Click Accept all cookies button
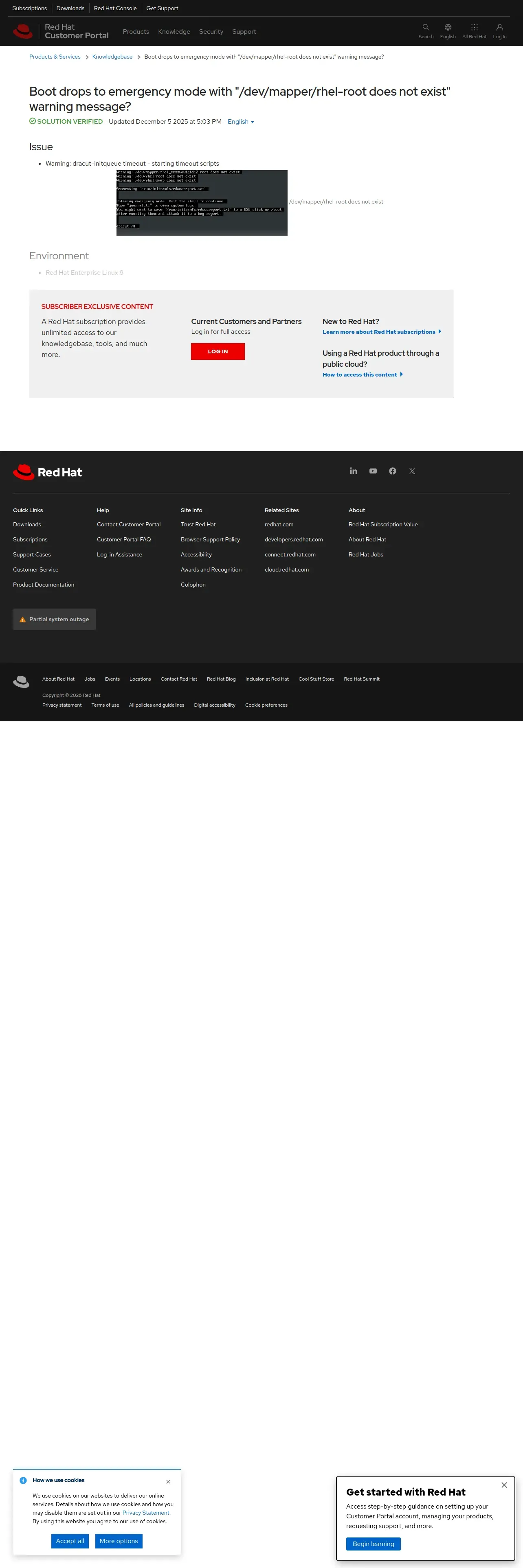The image size is (523, 1568). (70, 1541)
